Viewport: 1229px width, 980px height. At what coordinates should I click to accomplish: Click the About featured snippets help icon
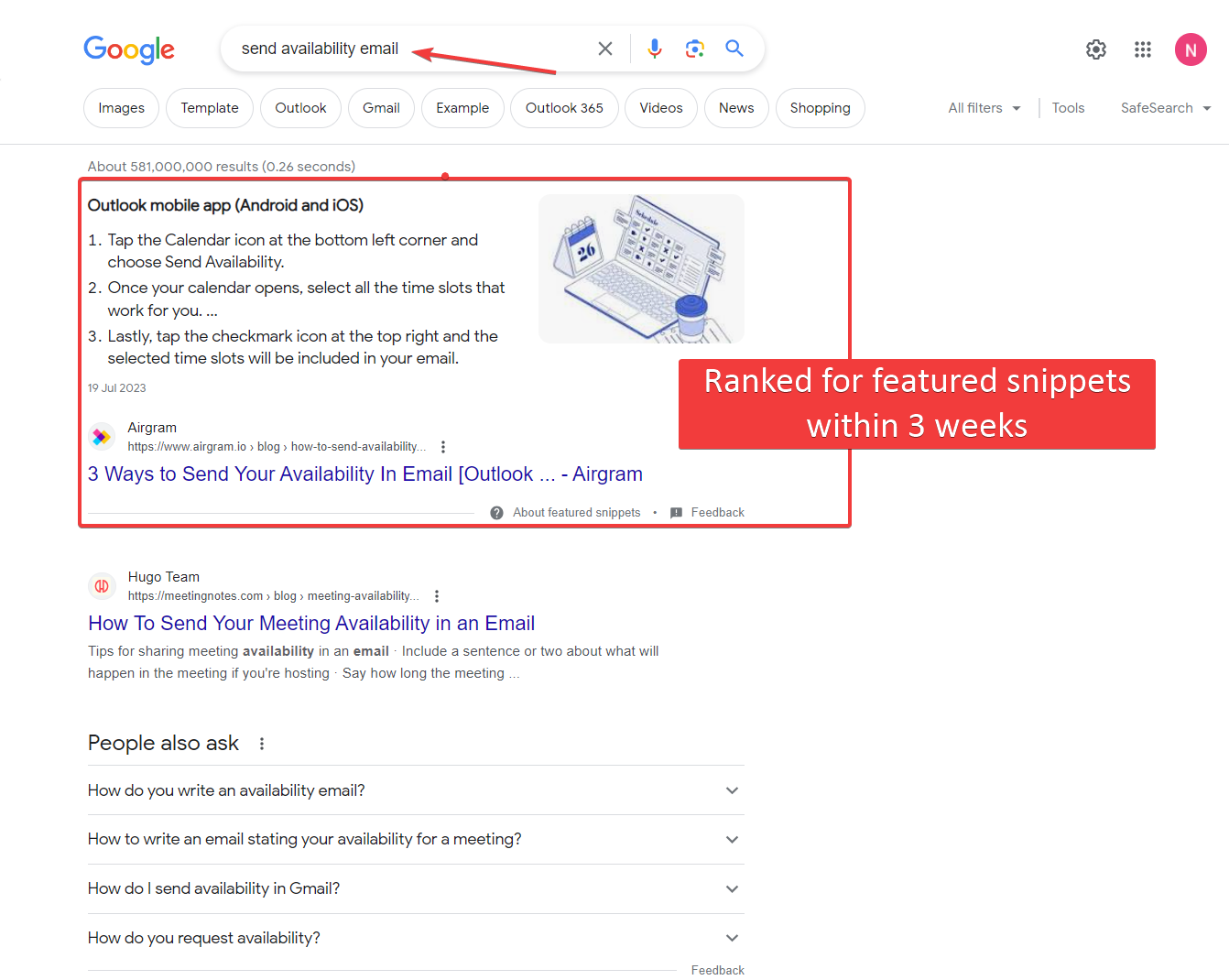point(496,513)
